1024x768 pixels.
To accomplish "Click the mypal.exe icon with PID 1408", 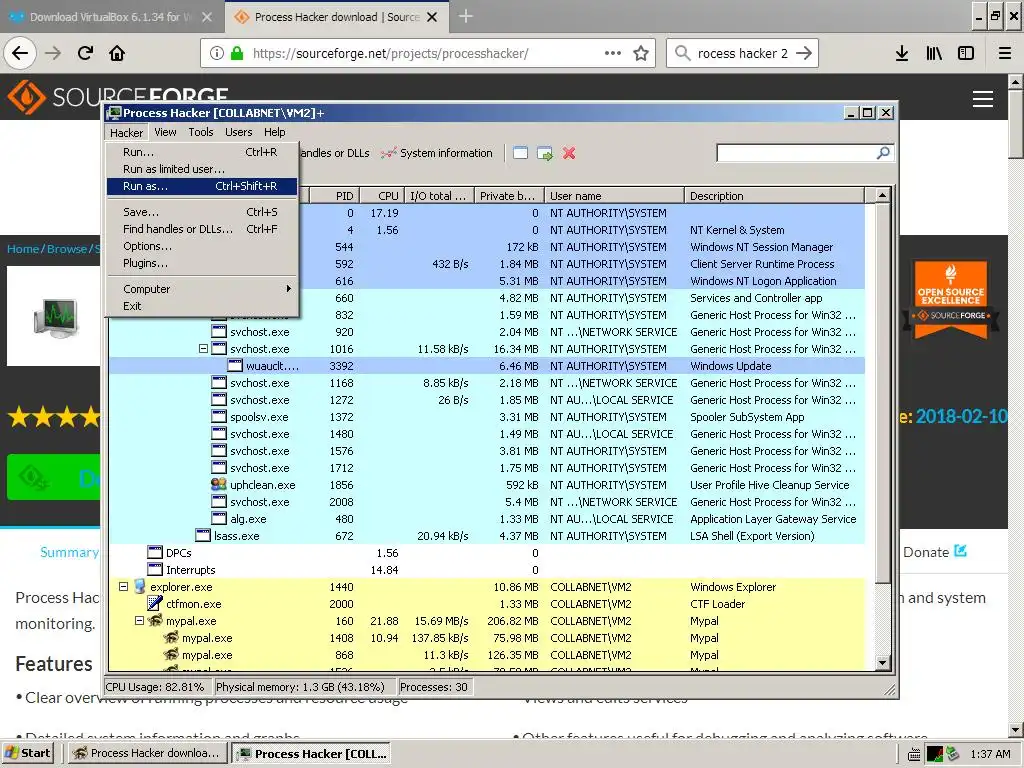I will click(x=170, y=637).
